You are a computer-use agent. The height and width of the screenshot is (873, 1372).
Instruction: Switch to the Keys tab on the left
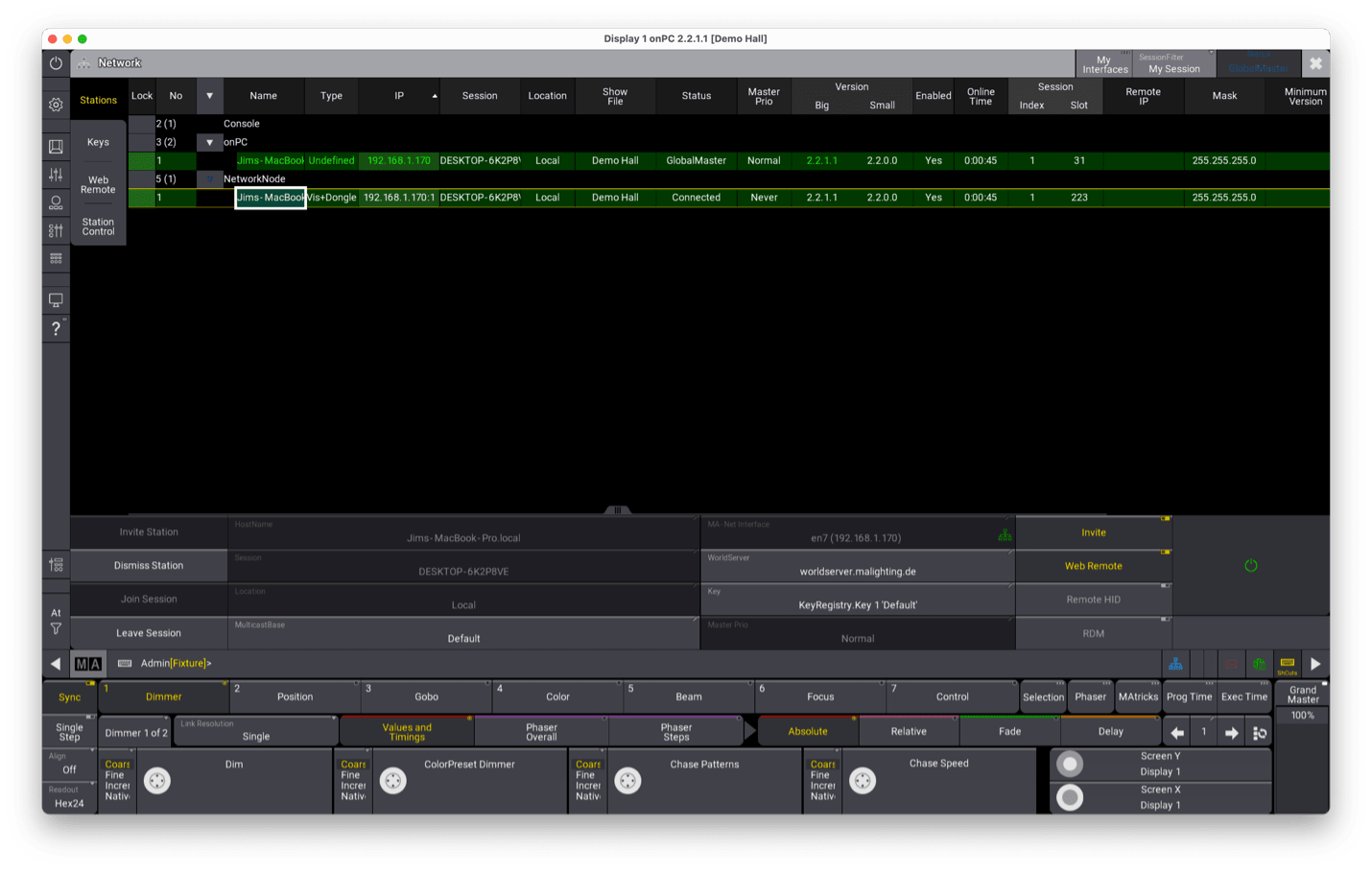[99, 141]
